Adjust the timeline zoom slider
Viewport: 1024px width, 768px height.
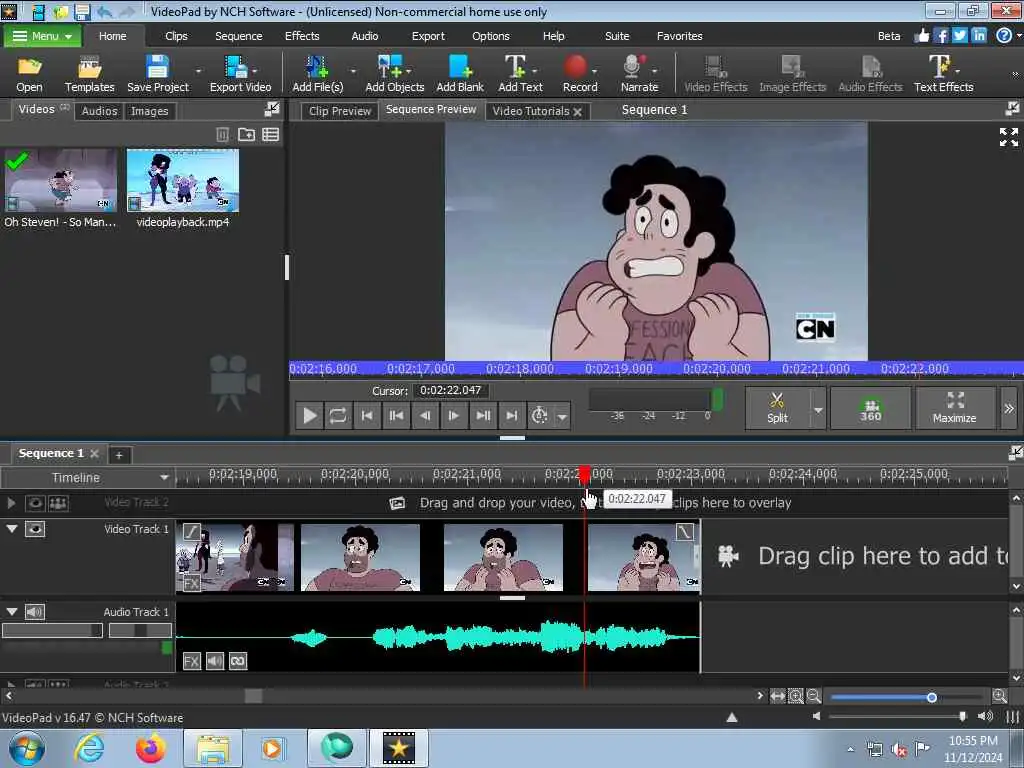click(932, 697)
